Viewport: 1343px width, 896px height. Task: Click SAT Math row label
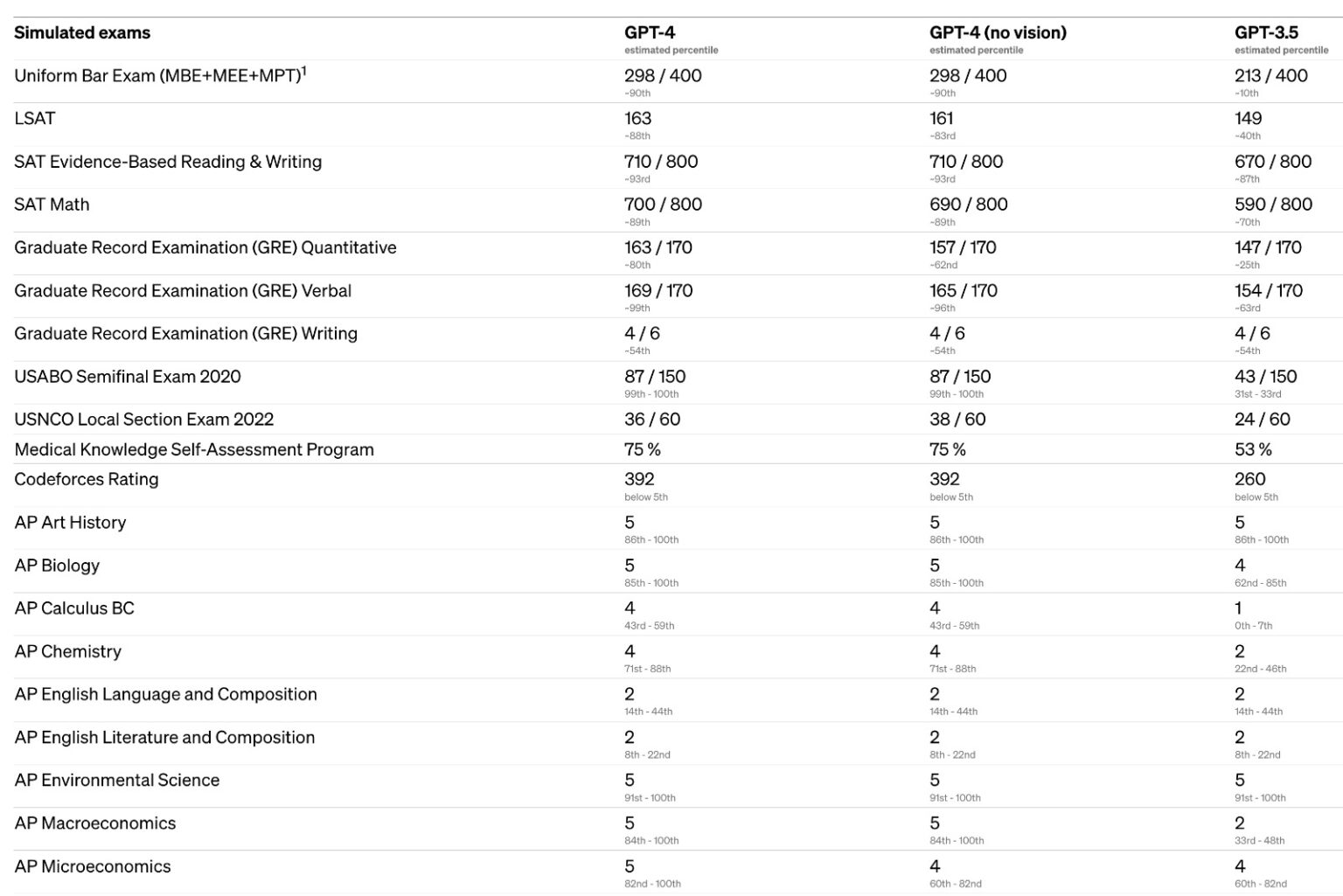52,205
